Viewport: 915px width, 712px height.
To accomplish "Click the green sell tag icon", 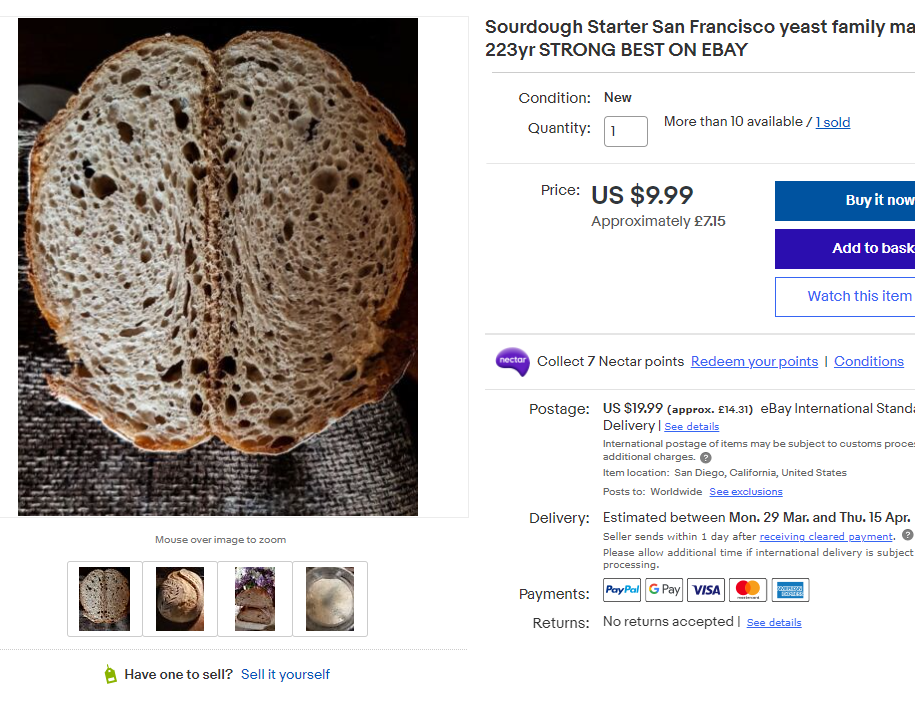I will 110,674.
